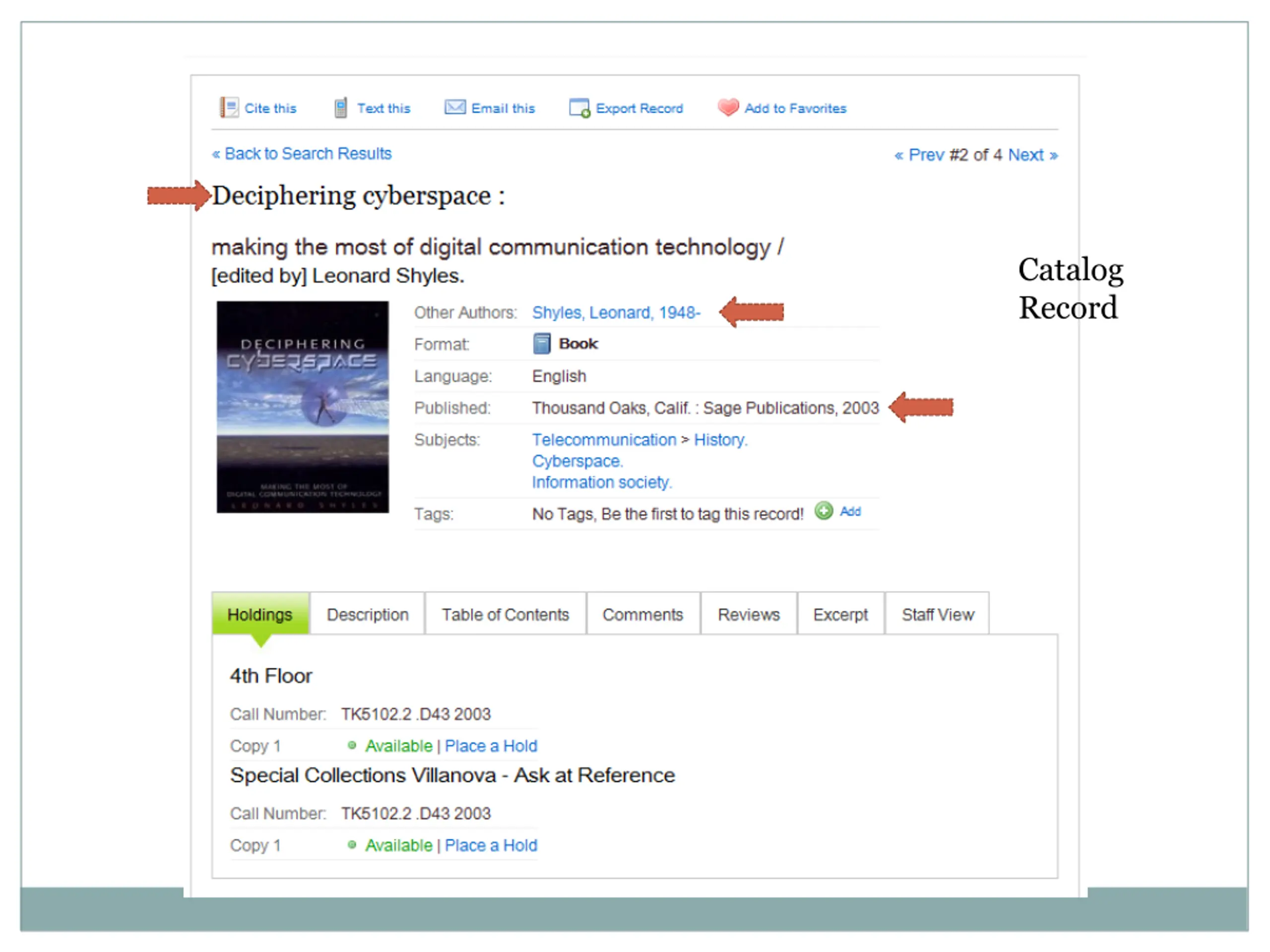
Task: Click the Add to Favorites heart icon
Action: [728, 107]
